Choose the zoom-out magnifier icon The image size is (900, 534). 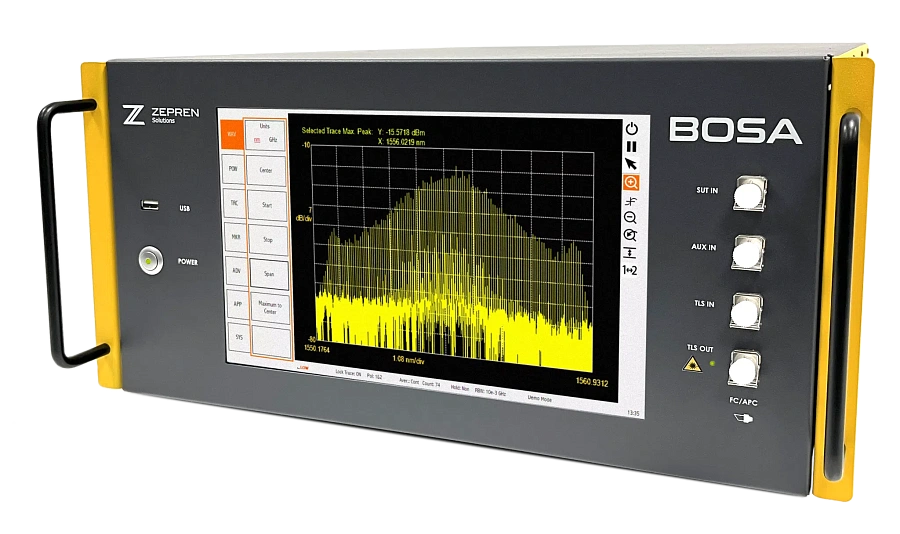point(630,218)
